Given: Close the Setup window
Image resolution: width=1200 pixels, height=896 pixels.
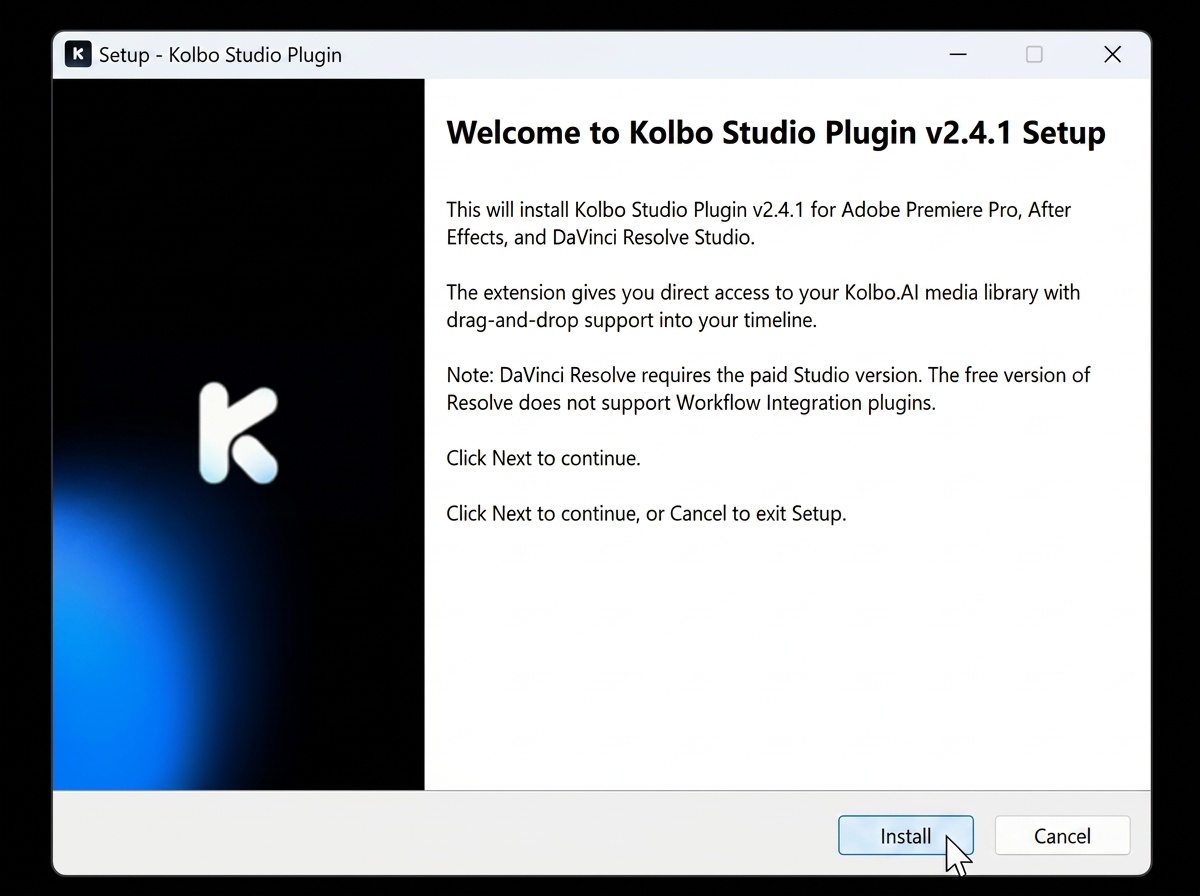Looking at the screenshot, I should coord(1112,54).
